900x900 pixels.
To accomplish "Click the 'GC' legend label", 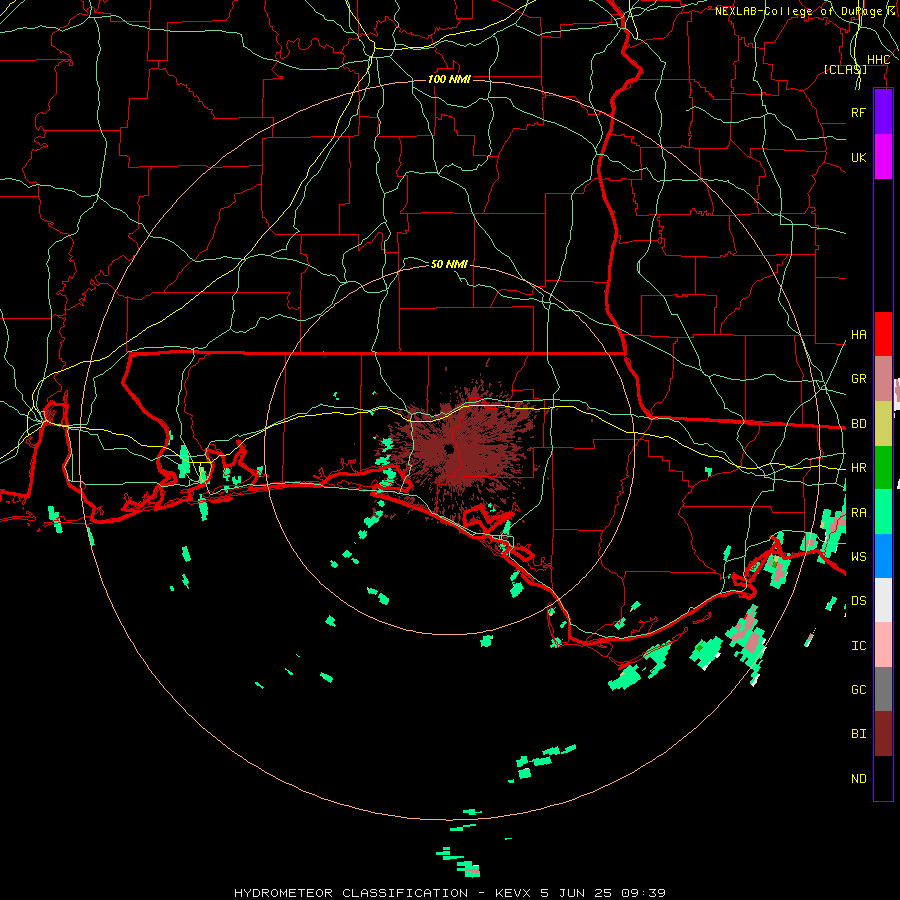I will pyautogui.click(x=858, y=690).
